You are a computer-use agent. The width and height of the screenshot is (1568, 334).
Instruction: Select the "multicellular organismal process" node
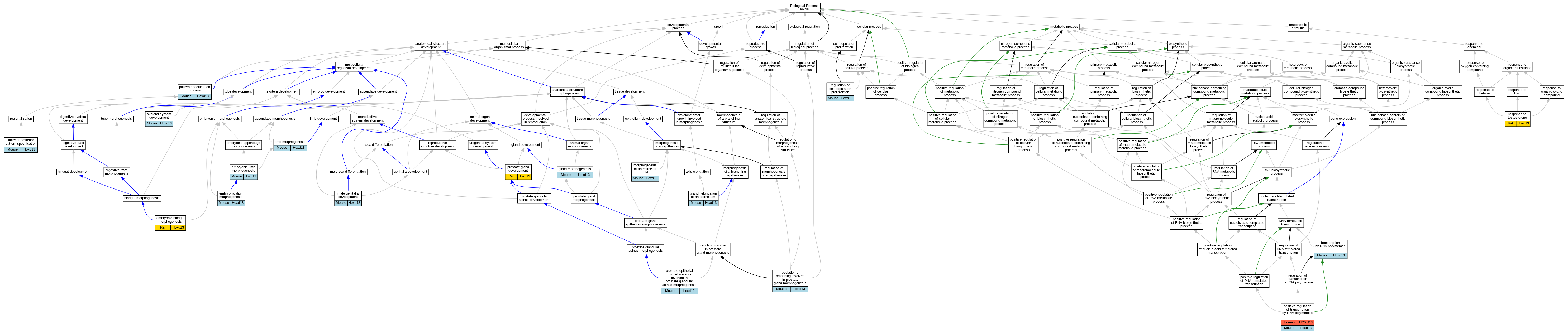coord(509,46)
